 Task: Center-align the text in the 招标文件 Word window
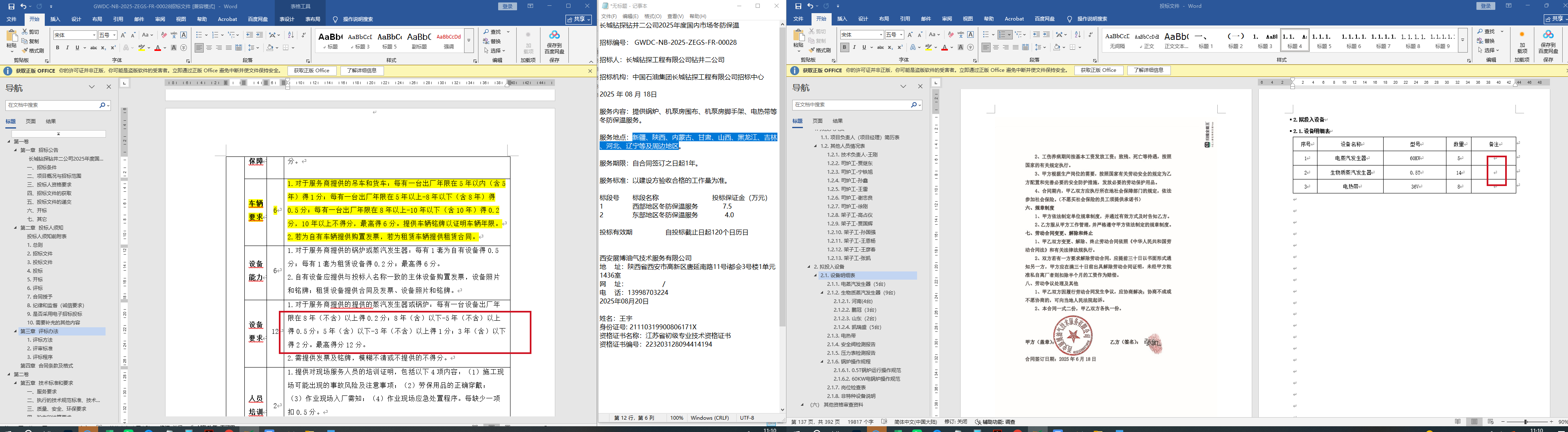[x=209, y=48]
